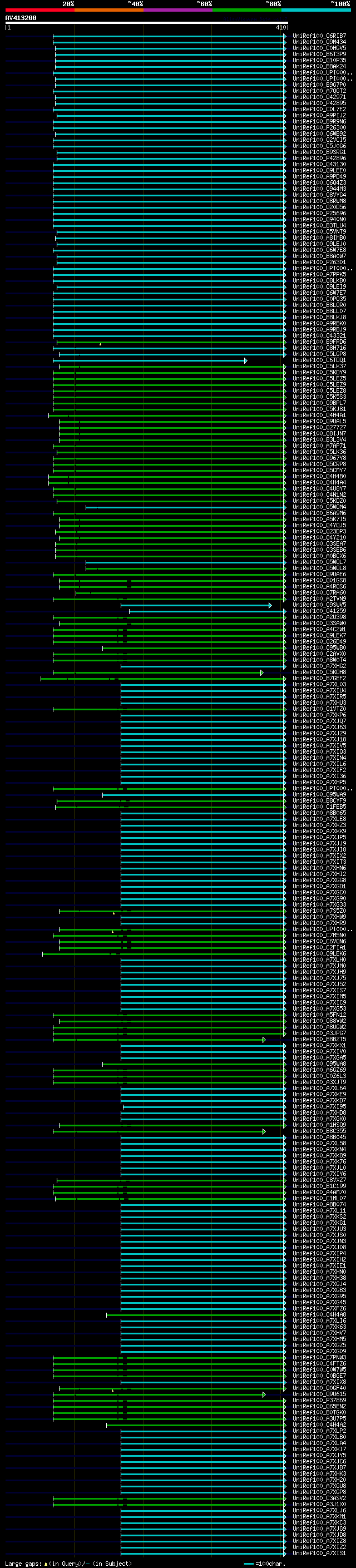Click hit label UniRef100_C5KDH8

click(x=319, y=672)
